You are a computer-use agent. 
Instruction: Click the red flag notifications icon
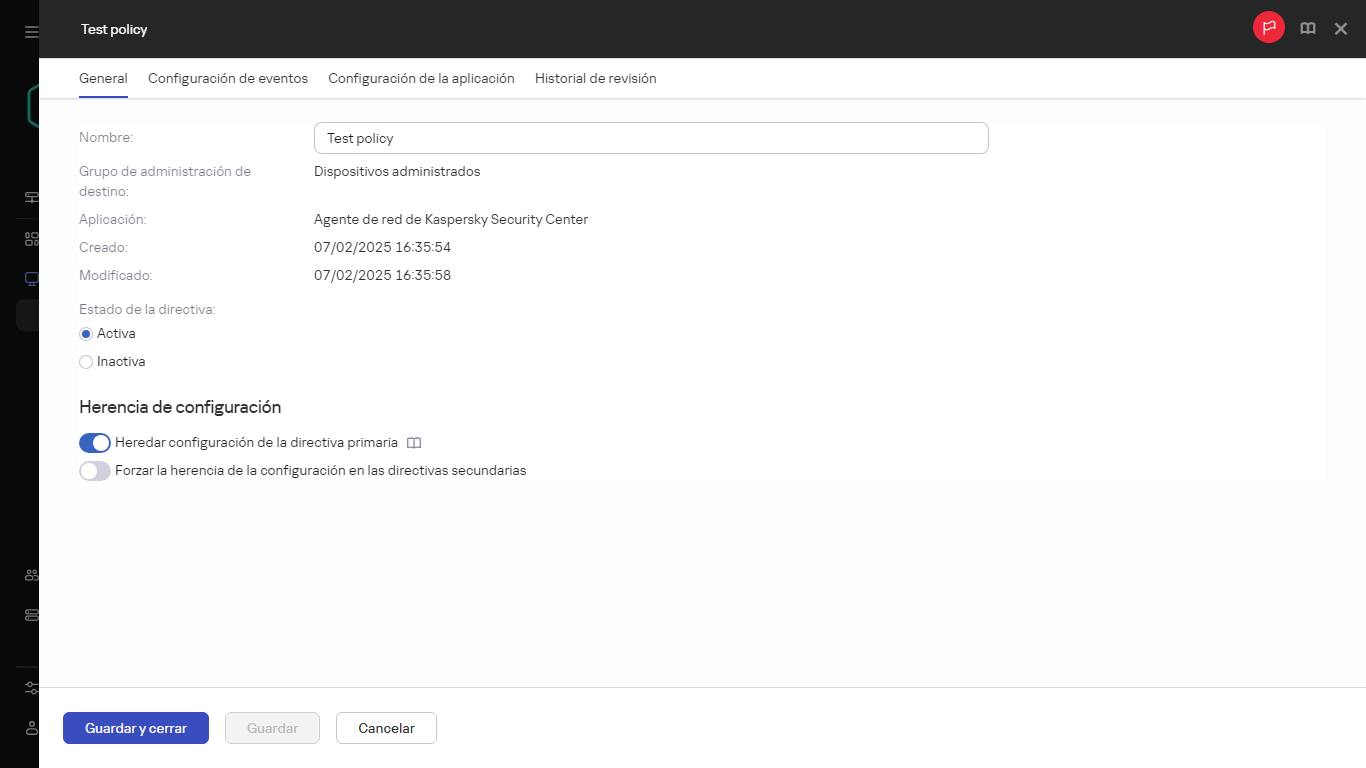click(1268, 28)
